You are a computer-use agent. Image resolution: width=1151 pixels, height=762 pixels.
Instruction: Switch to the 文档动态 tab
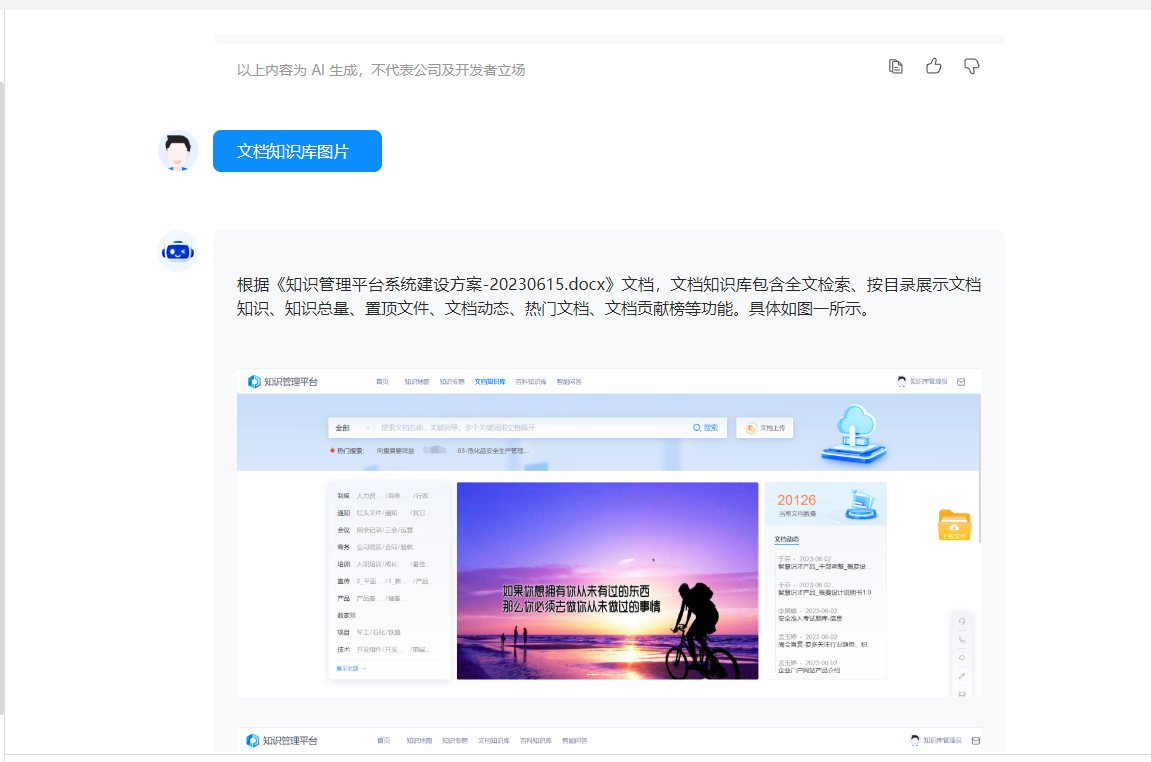788,539
